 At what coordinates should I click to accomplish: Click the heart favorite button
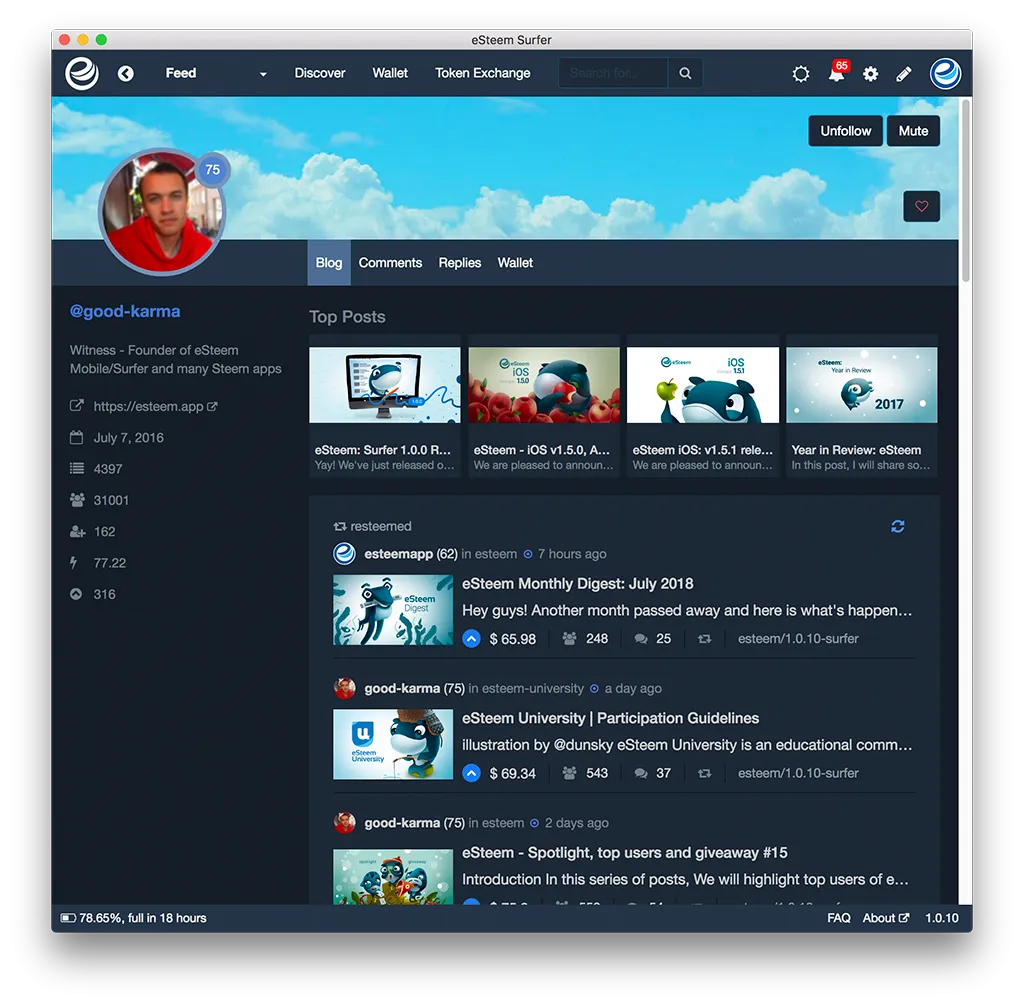point(921,206)
